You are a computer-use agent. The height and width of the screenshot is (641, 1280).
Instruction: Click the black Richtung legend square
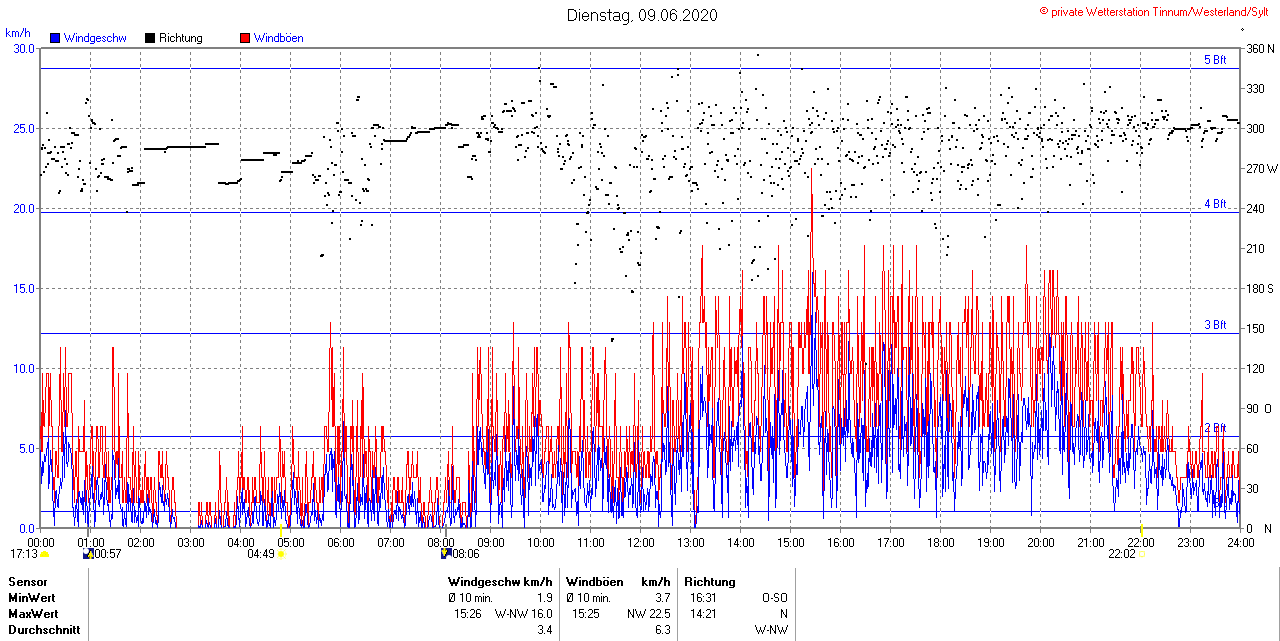click(x=150, y=38)
